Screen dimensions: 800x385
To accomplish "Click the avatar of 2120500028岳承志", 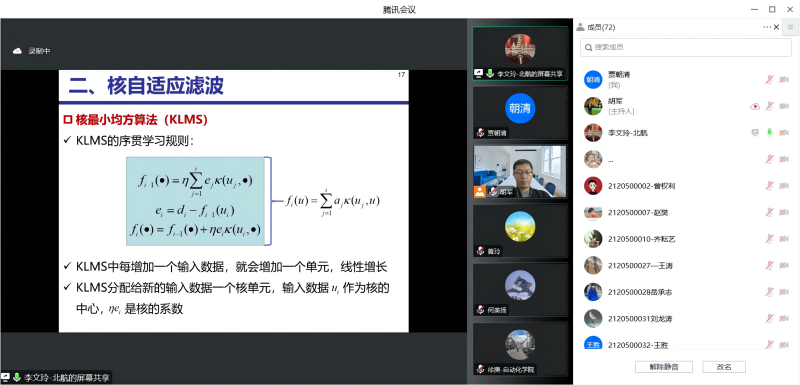I will click(x=593, y=292).
